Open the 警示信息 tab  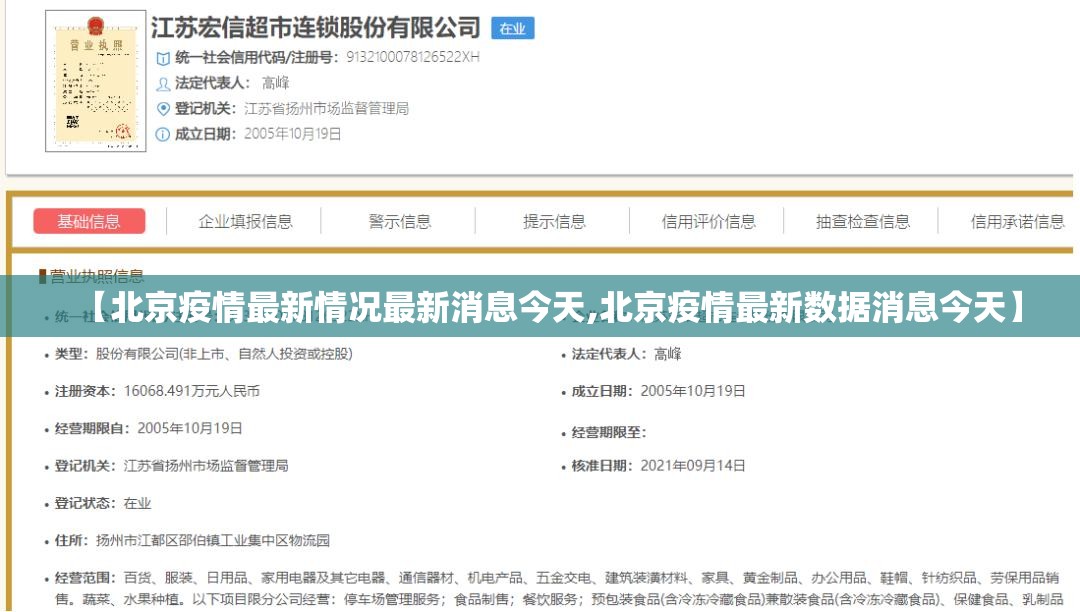399,221
